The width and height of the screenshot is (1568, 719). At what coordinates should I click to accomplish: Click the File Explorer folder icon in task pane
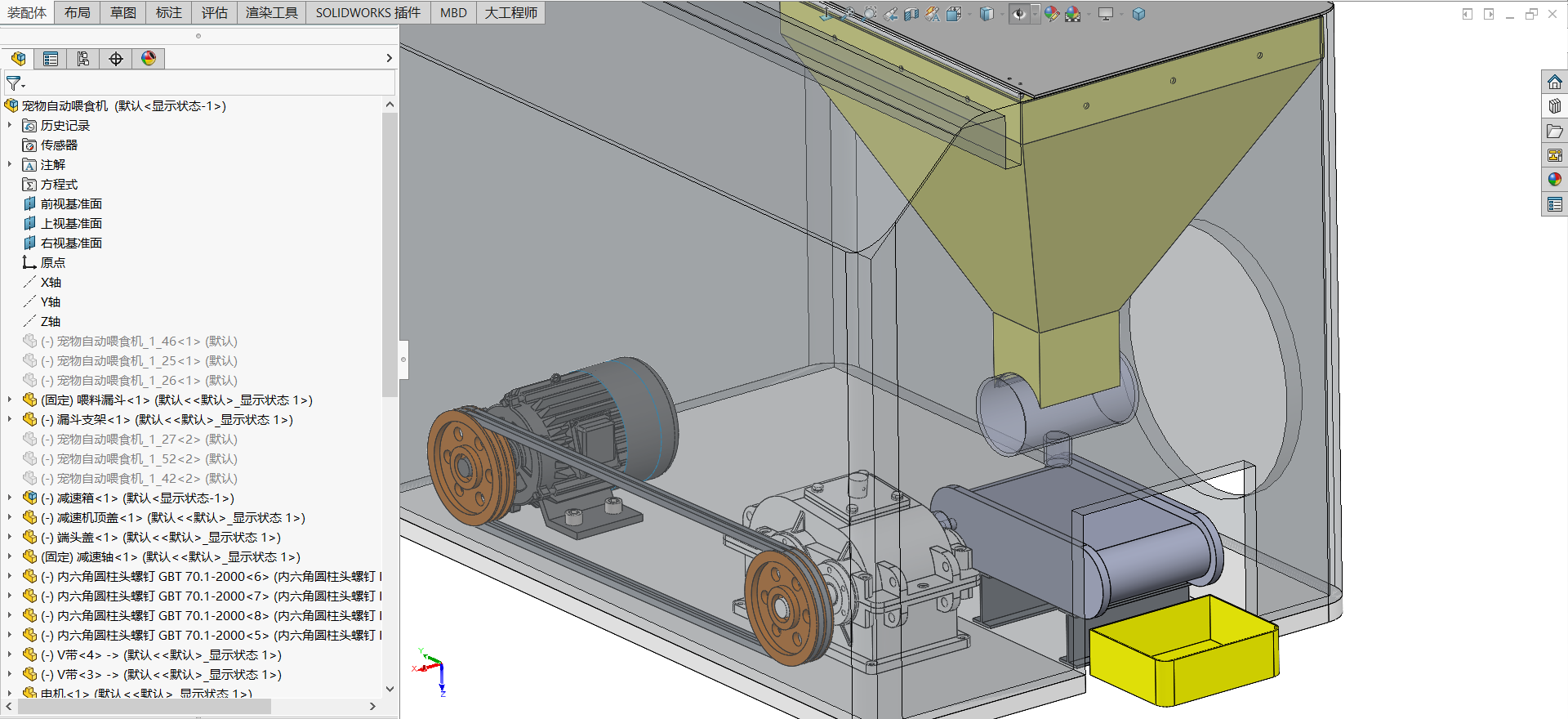tap(1554, 131)
